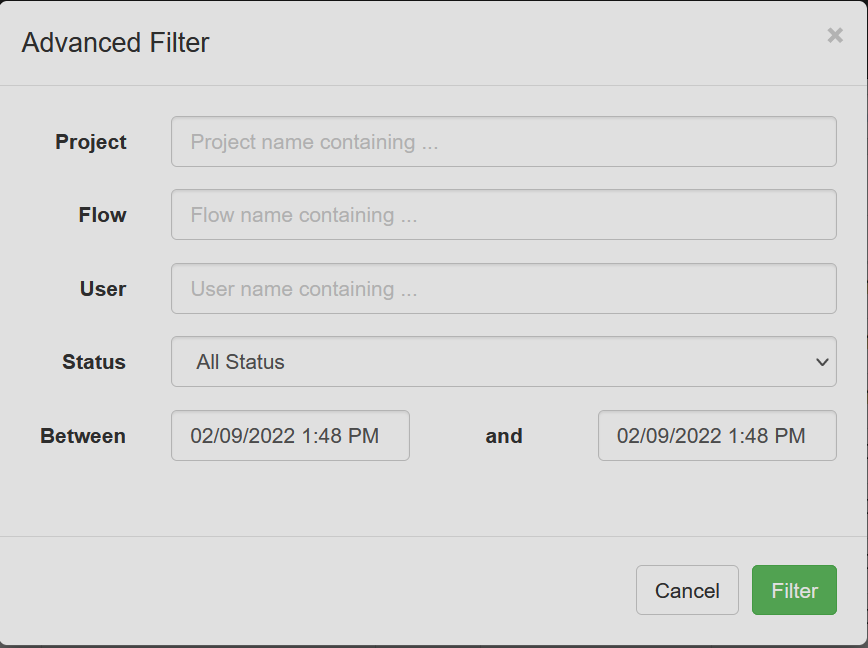This screenshot has width=868, height=648.
Task: Click the Status label
Action: coord(94,362)
